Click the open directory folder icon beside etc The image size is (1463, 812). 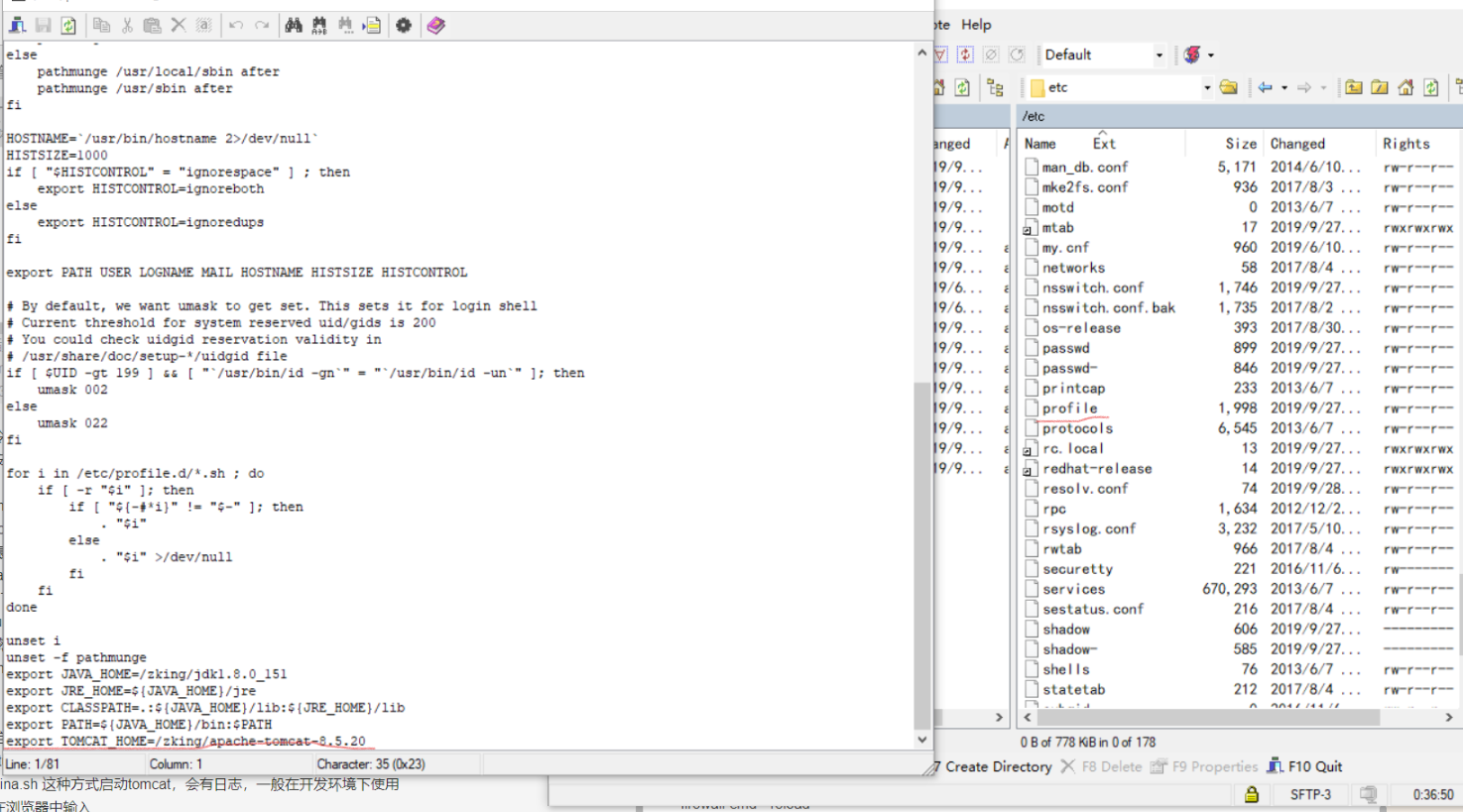1229,87
